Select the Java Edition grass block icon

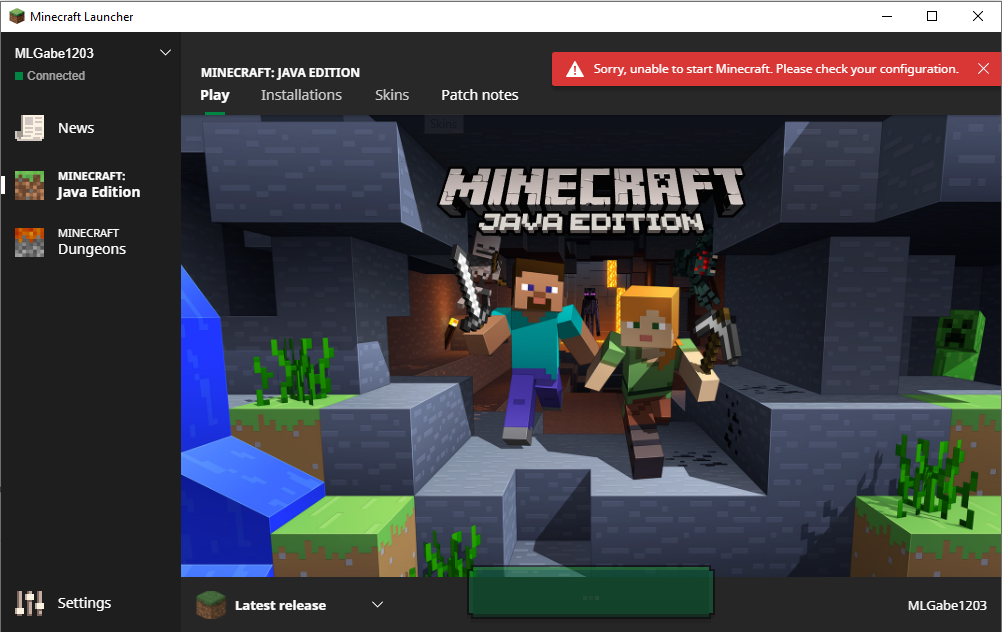30,185
